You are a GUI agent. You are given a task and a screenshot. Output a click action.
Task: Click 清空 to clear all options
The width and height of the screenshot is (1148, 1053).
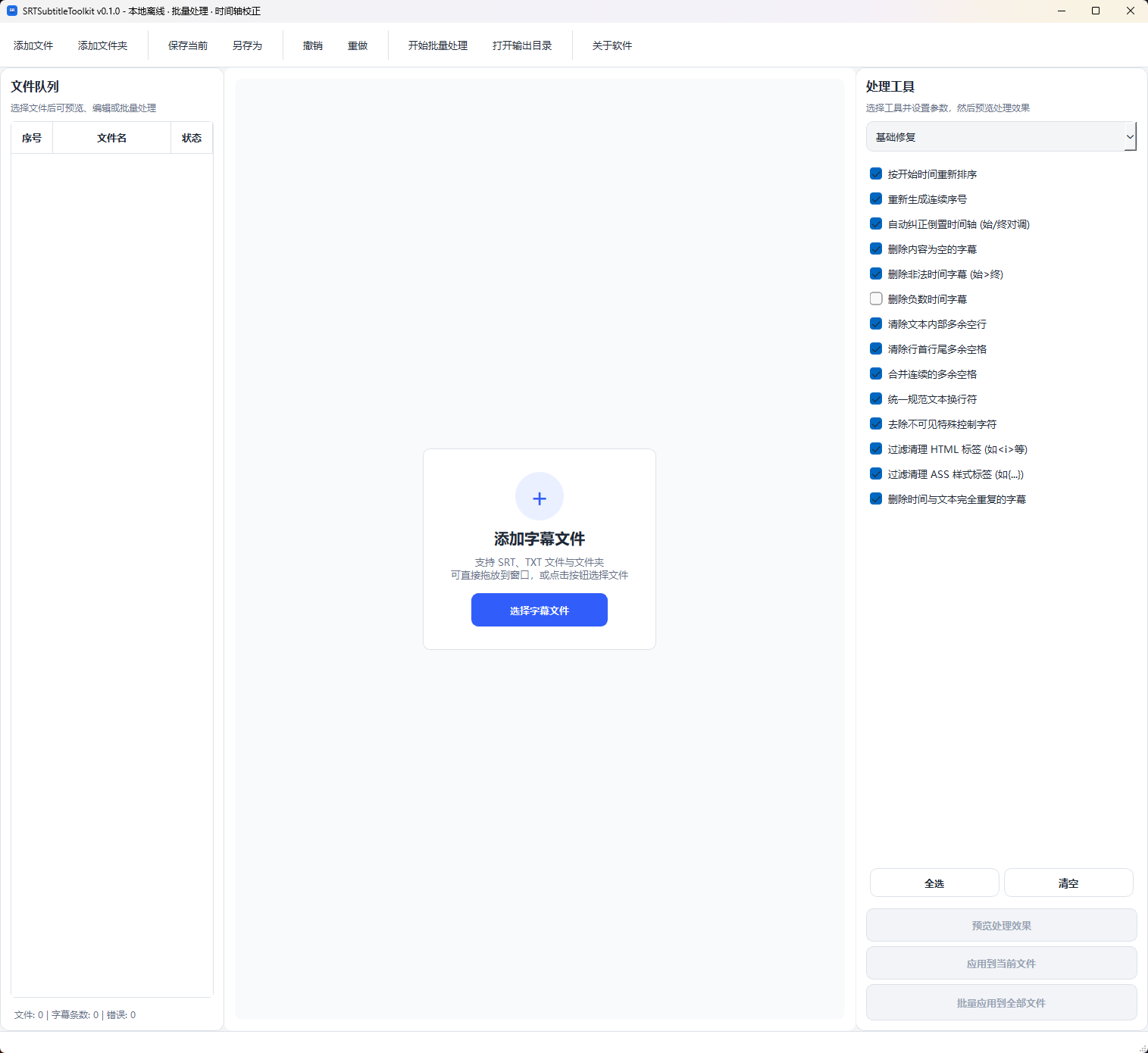1068,883
